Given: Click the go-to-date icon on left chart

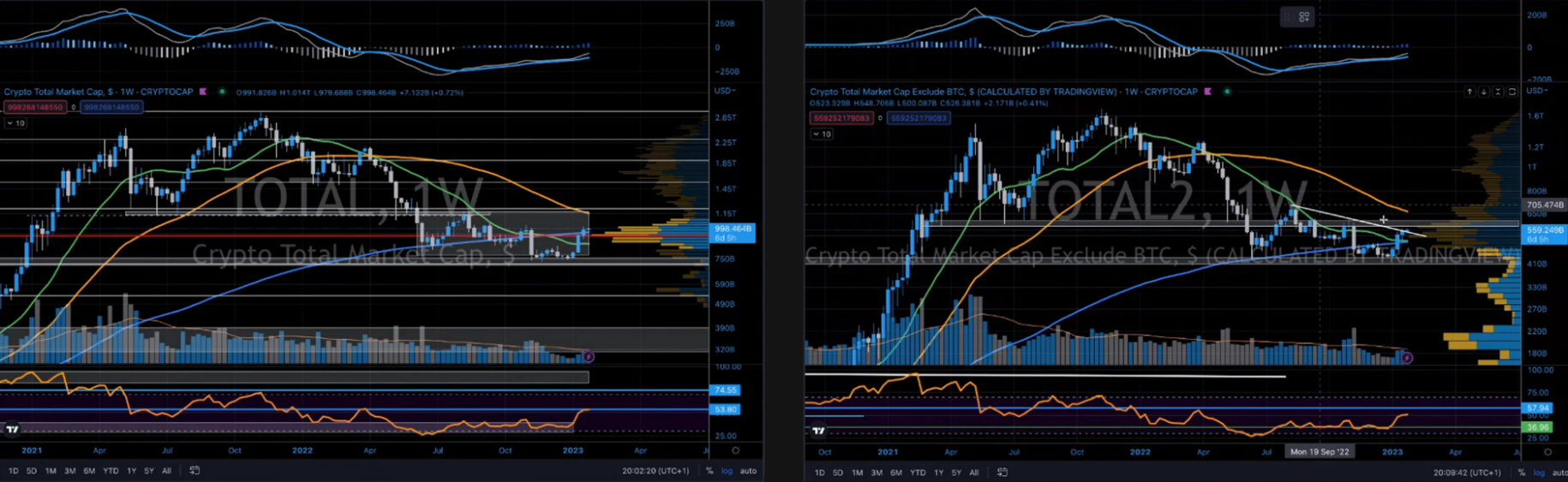Looking at the screenshot, I should (195, 471).
